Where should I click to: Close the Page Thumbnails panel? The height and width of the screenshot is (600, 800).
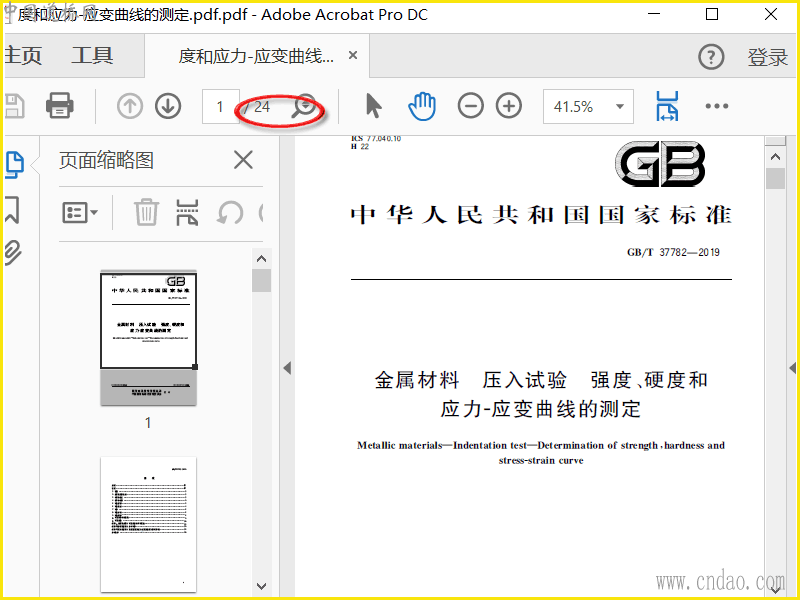pyautogui.click(x=243, y=160)
